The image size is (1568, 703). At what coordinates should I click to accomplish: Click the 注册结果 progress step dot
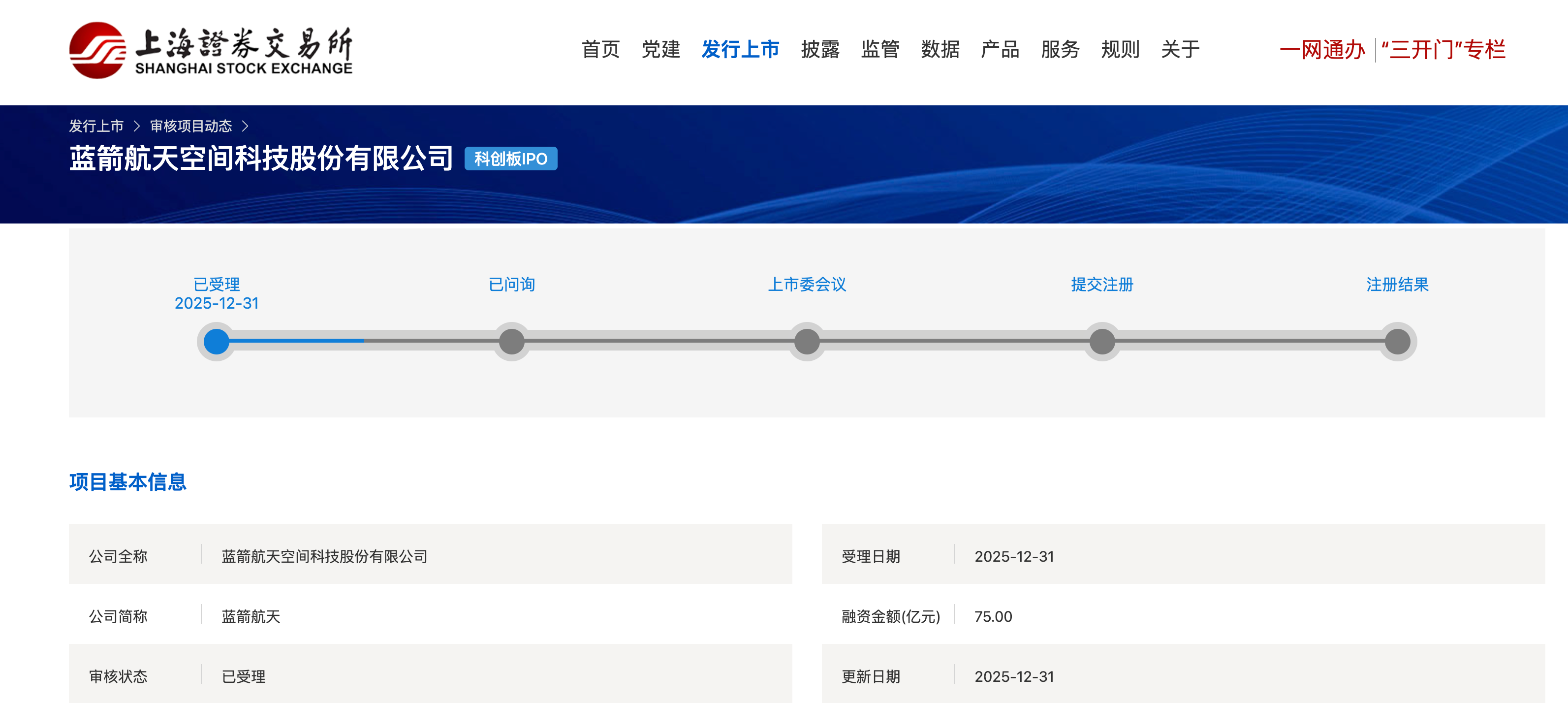[1397, 342]
